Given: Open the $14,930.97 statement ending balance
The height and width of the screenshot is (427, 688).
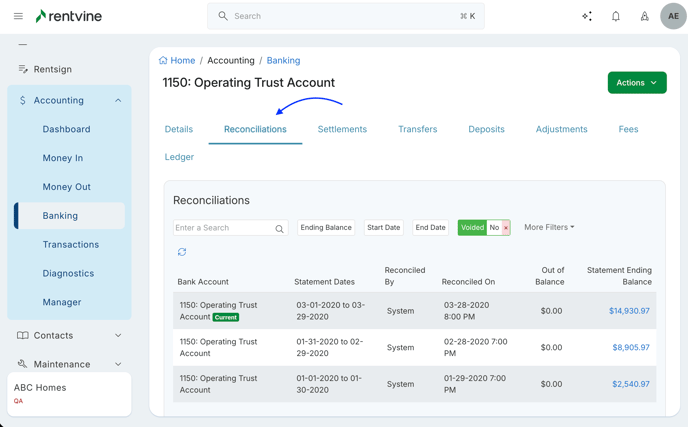Looking at the screenshot, I should 629,311.
